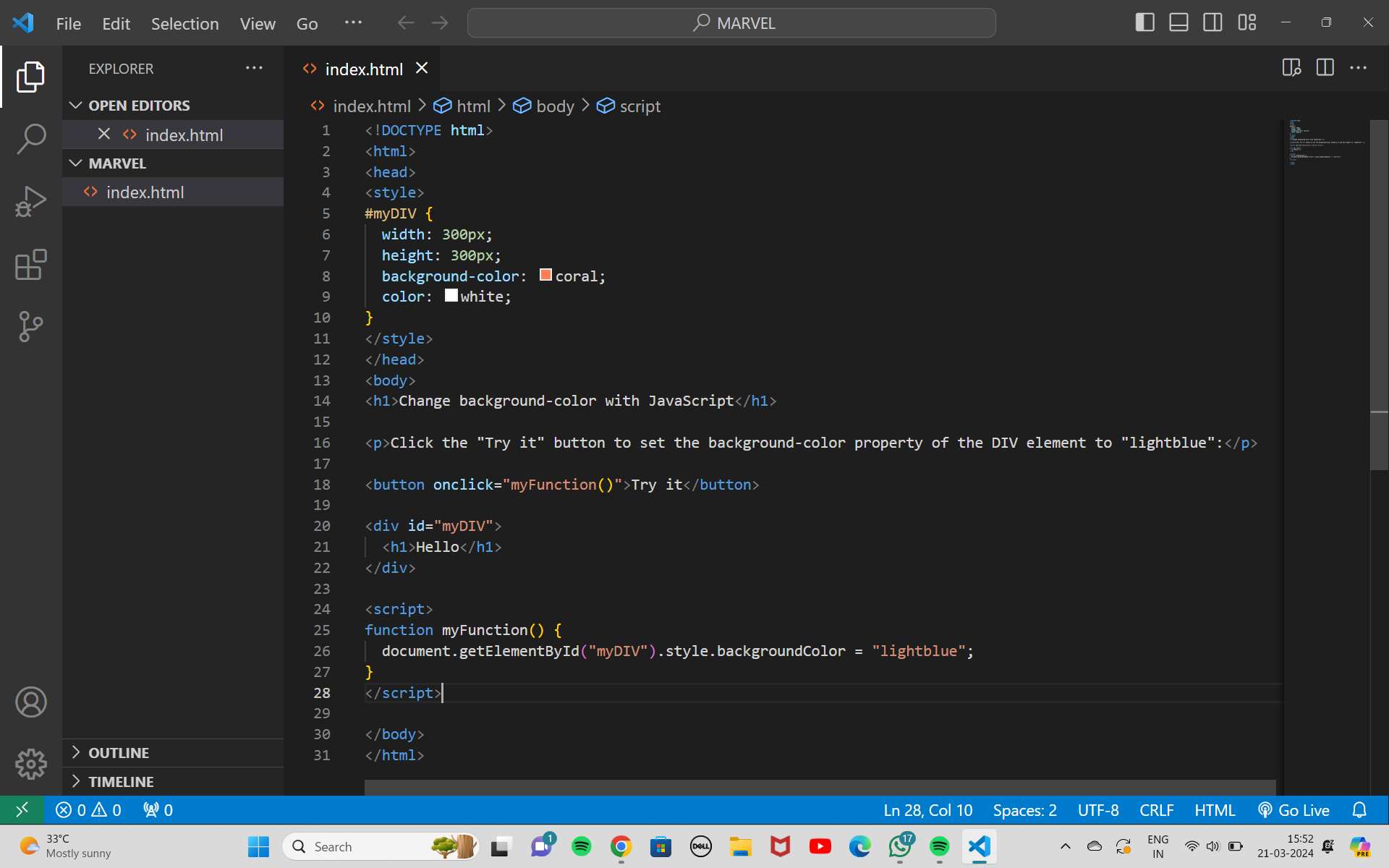1389x868 pixels.
Task: Toggle the bottom Panel visibility
Action: (1179, 22)
